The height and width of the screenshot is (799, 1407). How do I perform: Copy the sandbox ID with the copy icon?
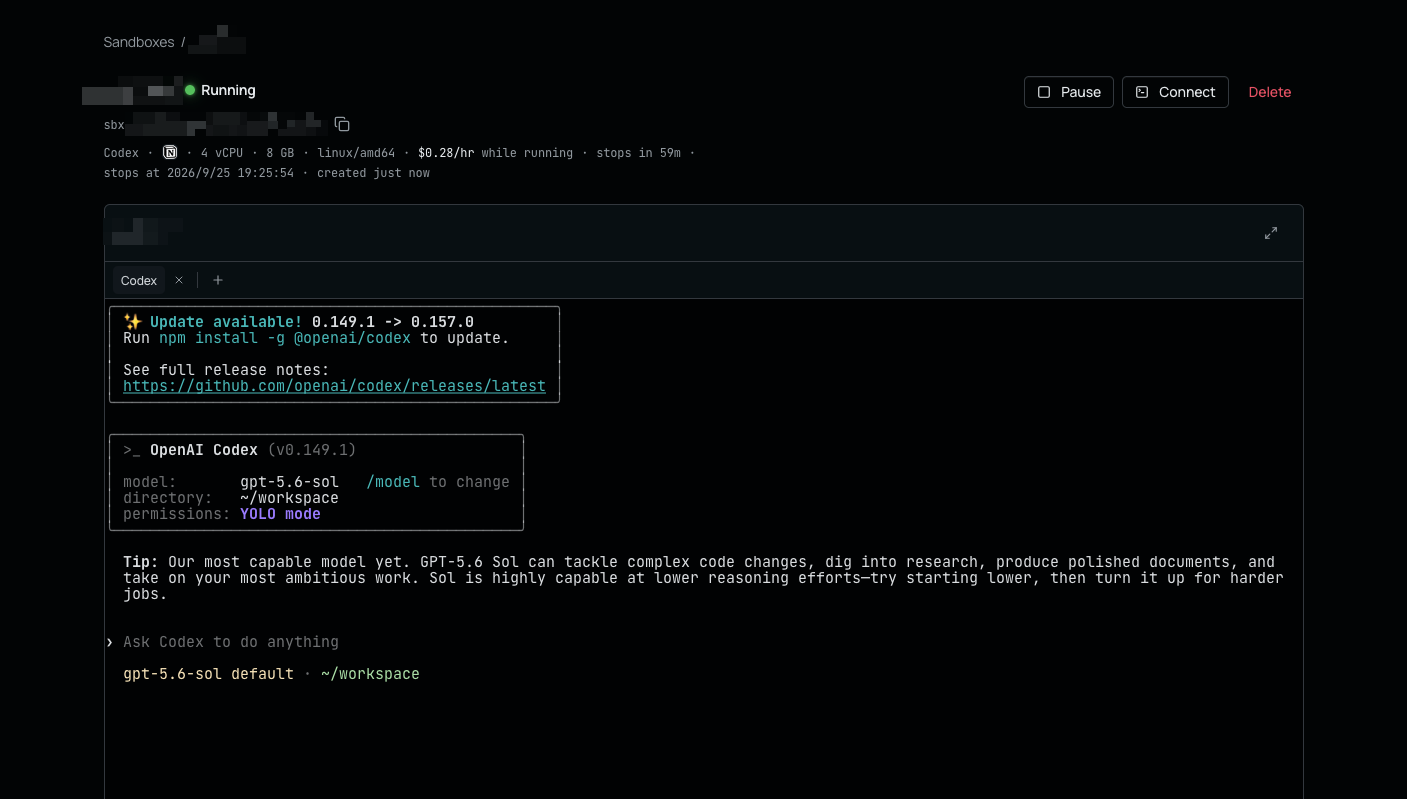tap(342, 125)
